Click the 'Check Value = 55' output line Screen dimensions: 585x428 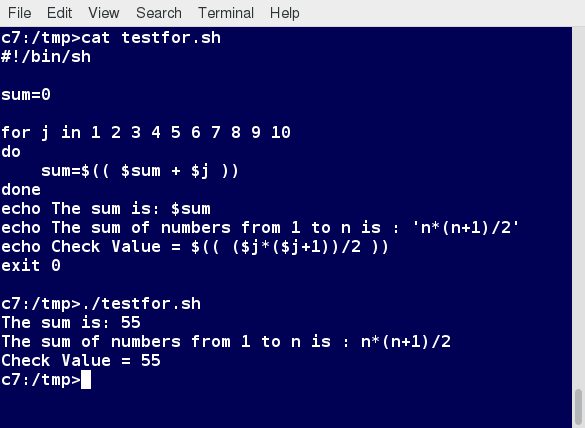(81, 361)
